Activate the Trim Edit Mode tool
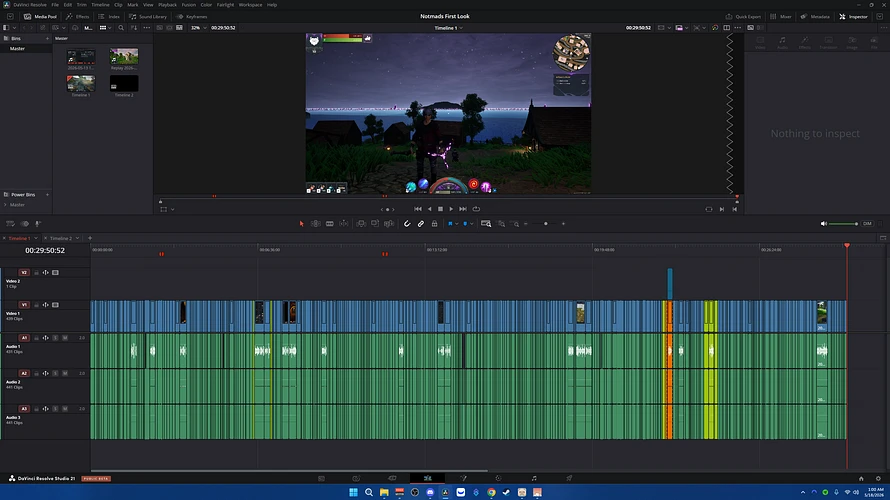The image size is (890, 500). click(316, 224)
